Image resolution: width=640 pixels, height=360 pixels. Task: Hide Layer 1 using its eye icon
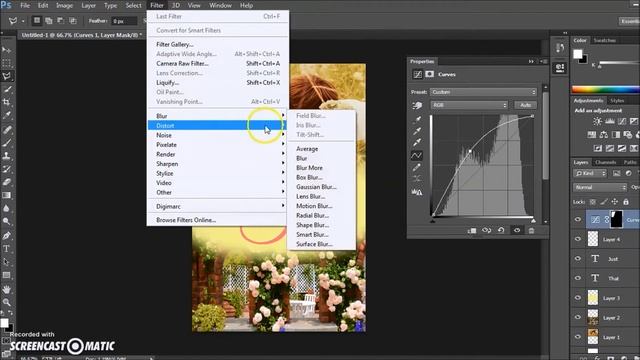(x=578, y=337)
